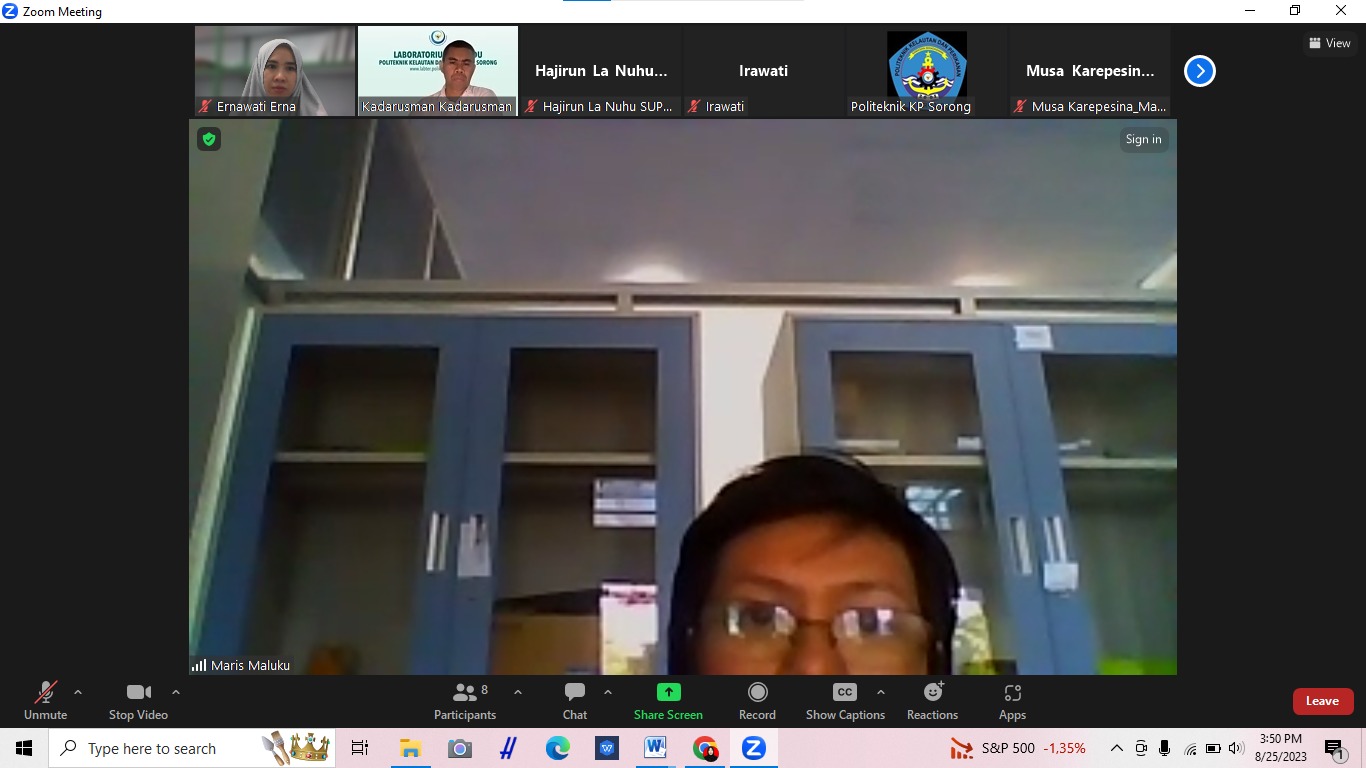
Task: Expand the Participants options arrow
Action: coord(517,692)
